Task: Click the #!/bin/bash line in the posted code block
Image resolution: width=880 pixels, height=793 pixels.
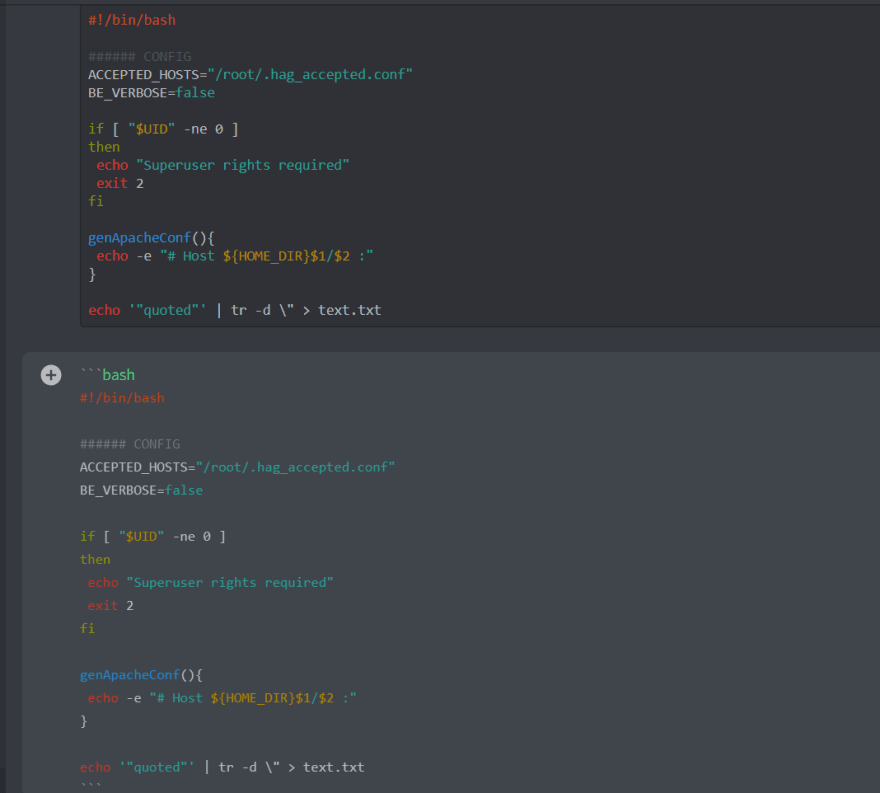Action: pos(132,20)
